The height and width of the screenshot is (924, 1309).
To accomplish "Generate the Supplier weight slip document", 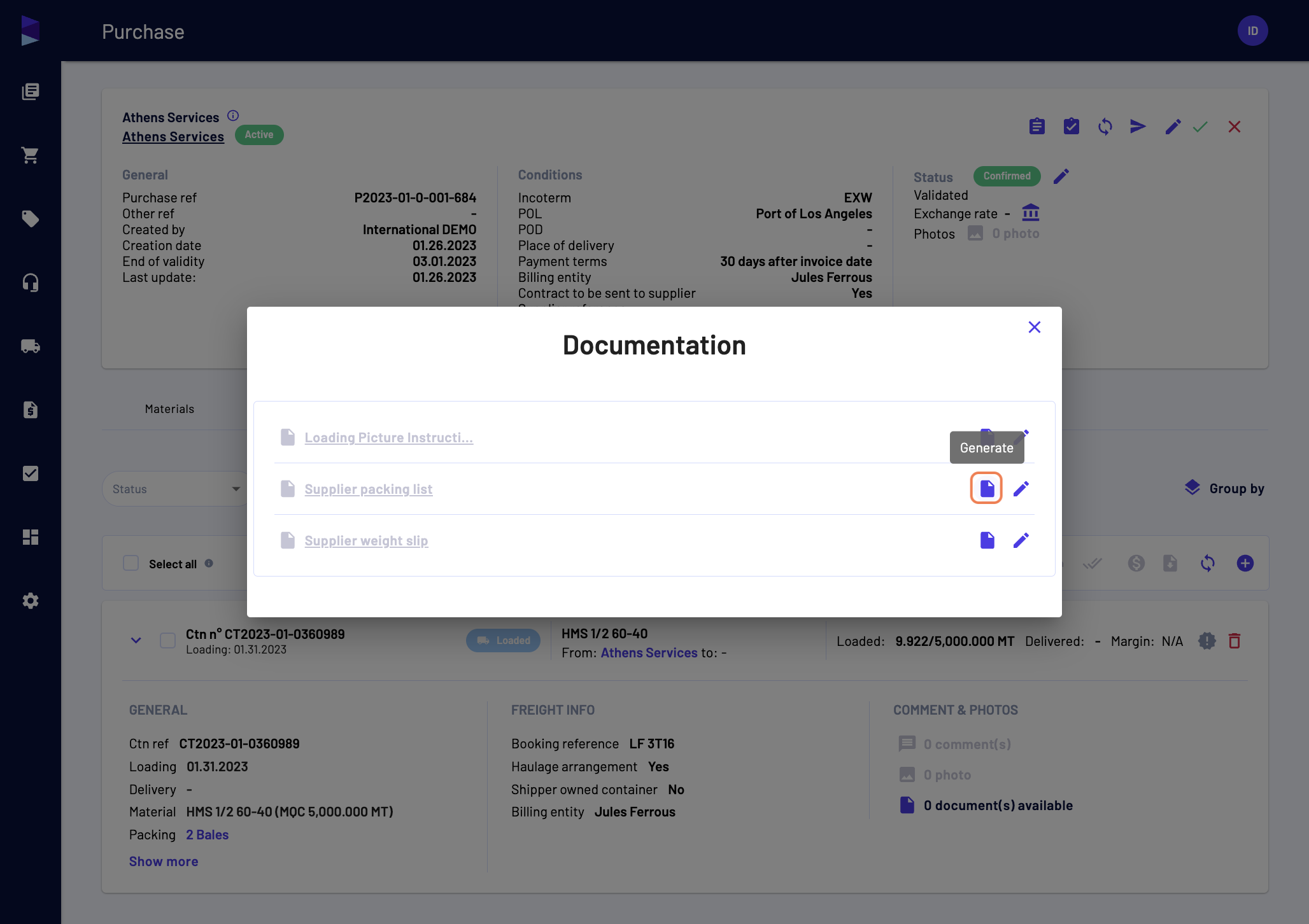I will (987, 540).
